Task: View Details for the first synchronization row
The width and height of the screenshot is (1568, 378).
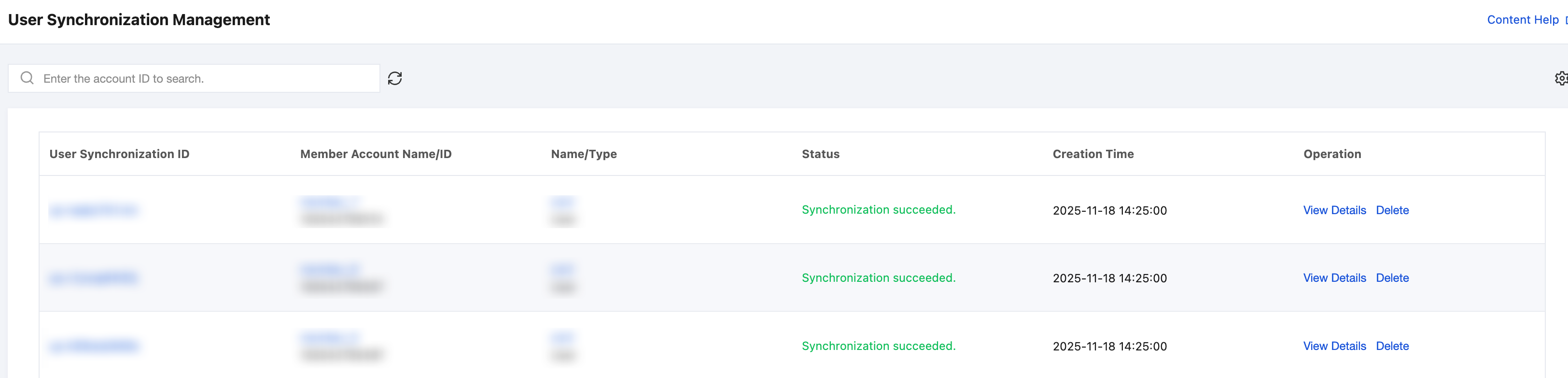Action: point(1334,210)
